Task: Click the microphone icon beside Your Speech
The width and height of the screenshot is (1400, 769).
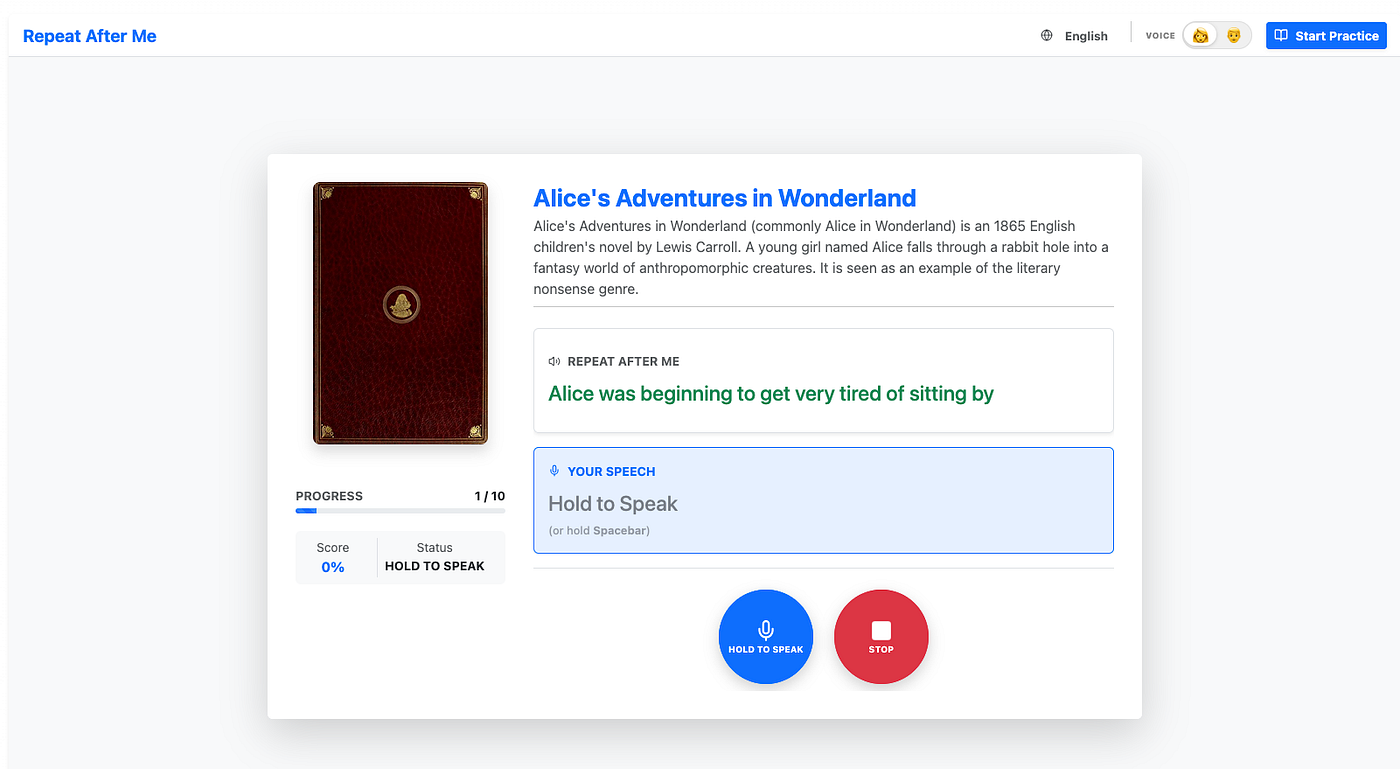Action: pos(554,471)
